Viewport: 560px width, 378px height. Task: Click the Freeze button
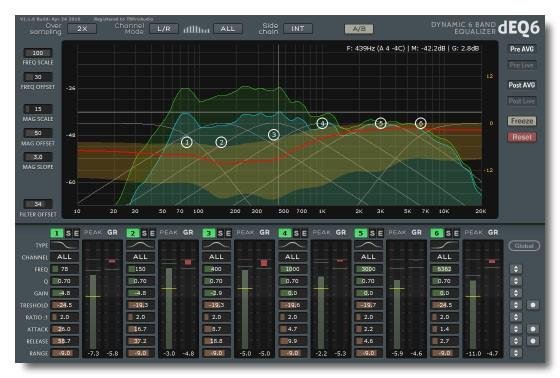pyautogui.click(x=522, y=121)
